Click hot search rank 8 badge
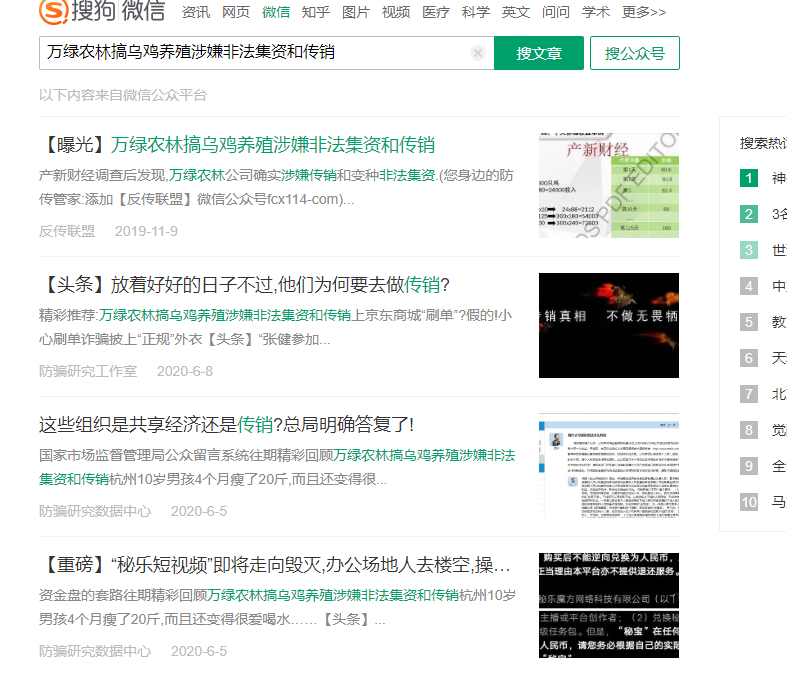Viewport: 787px width, 676px height. 749,430
